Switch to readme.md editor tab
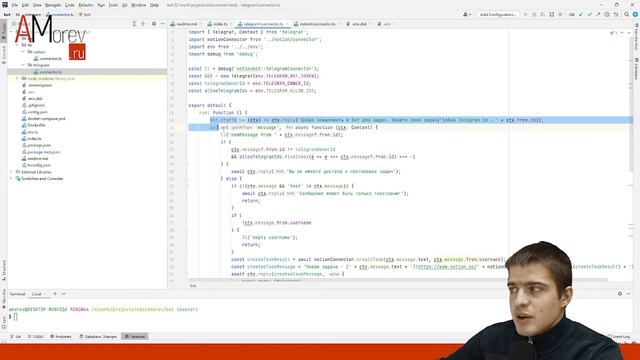 click(187, 24)
